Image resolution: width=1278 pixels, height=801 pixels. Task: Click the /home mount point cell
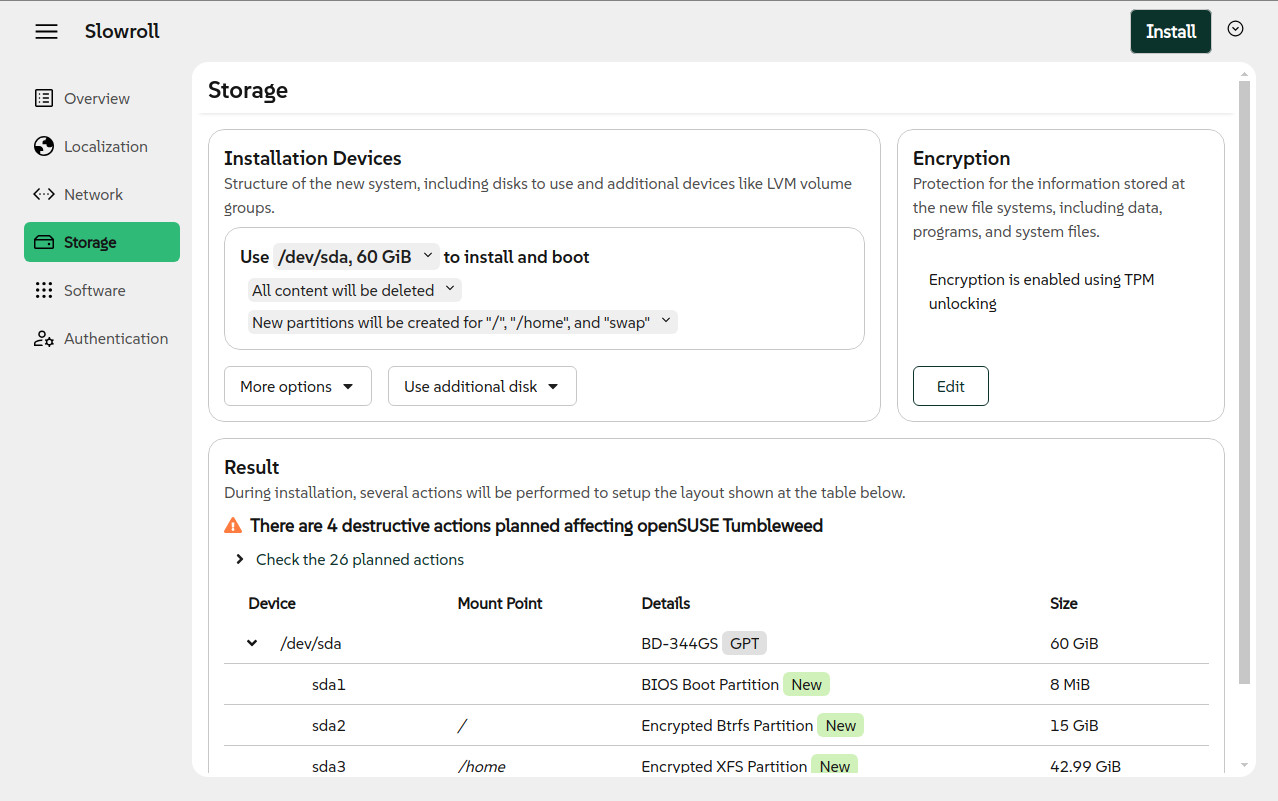(481, 767)
